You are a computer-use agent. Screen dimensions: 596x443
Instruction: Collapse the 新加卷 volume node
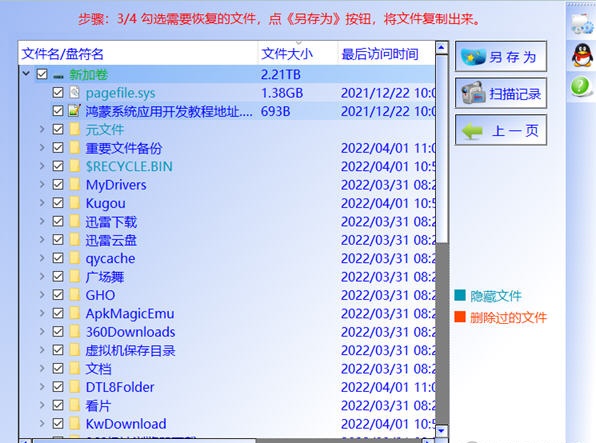26,73
